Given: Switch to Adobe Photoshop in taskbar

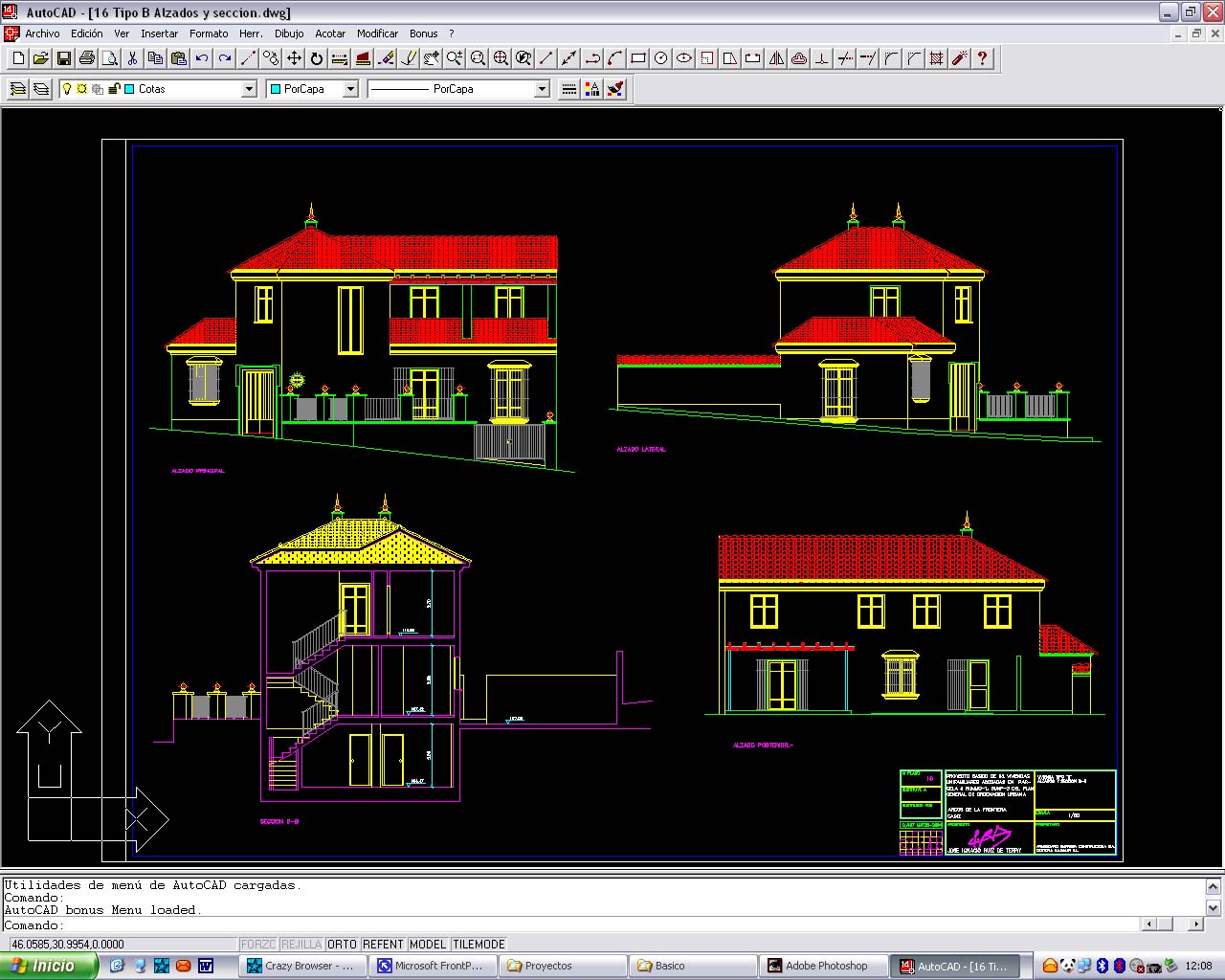Looking at the screenshot, I should coord(823,966).
